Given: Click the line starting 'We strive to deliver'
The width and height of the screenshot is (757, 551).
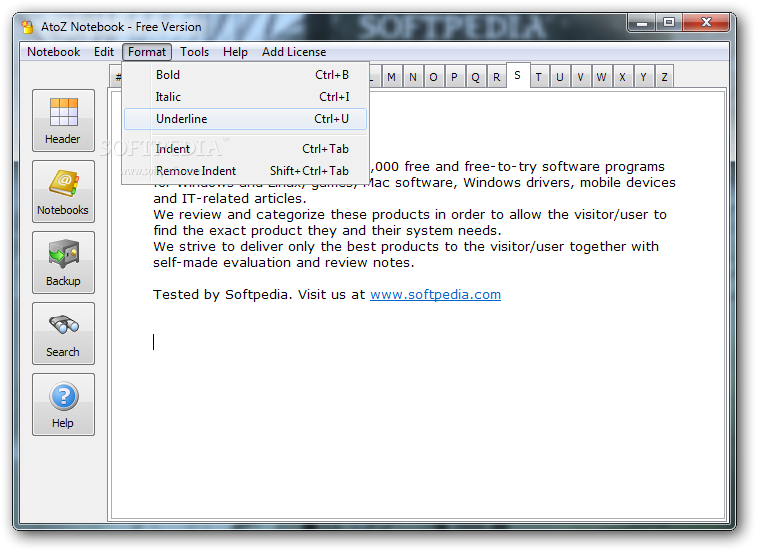Looking at the screenshot, I should pos(406,247).
